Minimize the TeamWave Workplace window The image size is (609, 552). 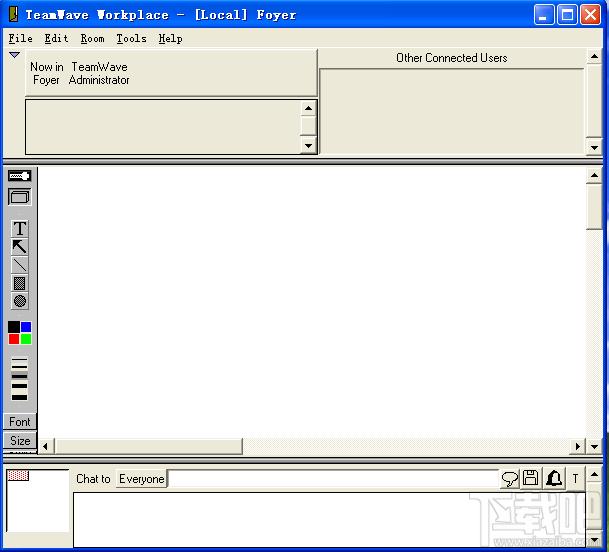[544, 15]
